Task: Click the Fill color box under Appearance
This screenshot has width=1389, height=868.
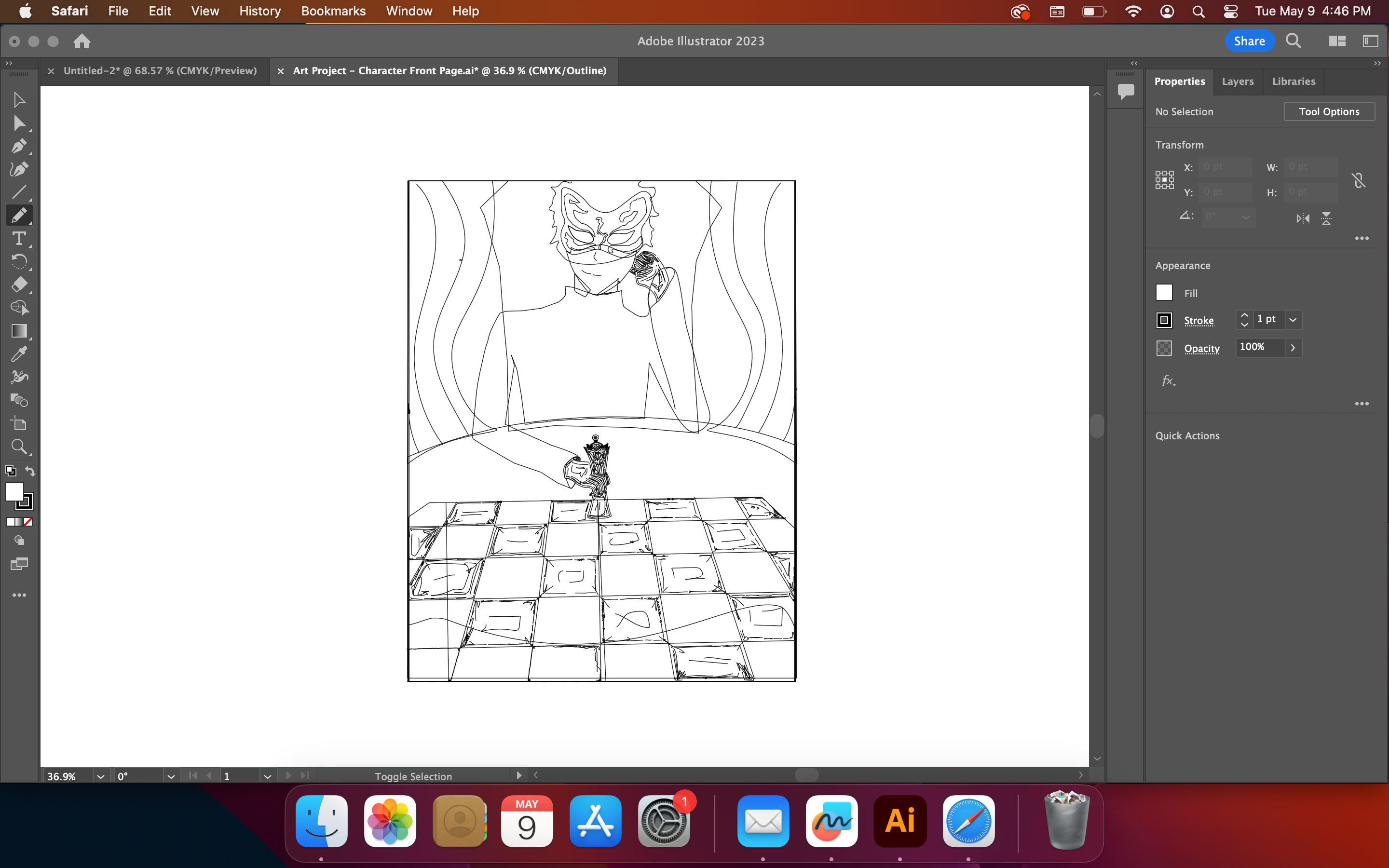Action: [x=1164, y=292]
